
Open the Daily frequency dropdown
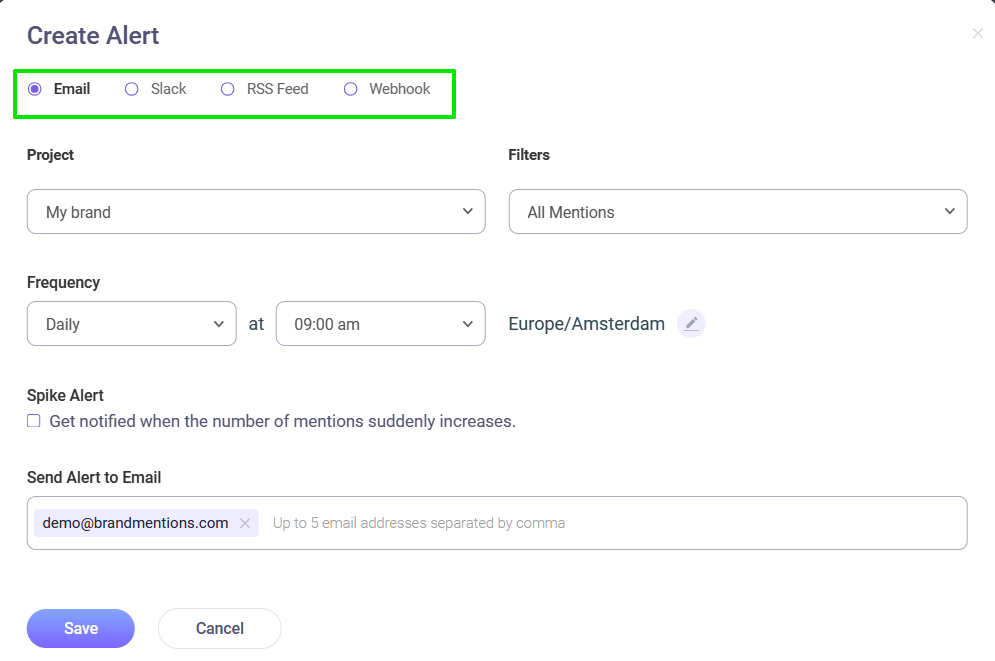coord(132,324)
